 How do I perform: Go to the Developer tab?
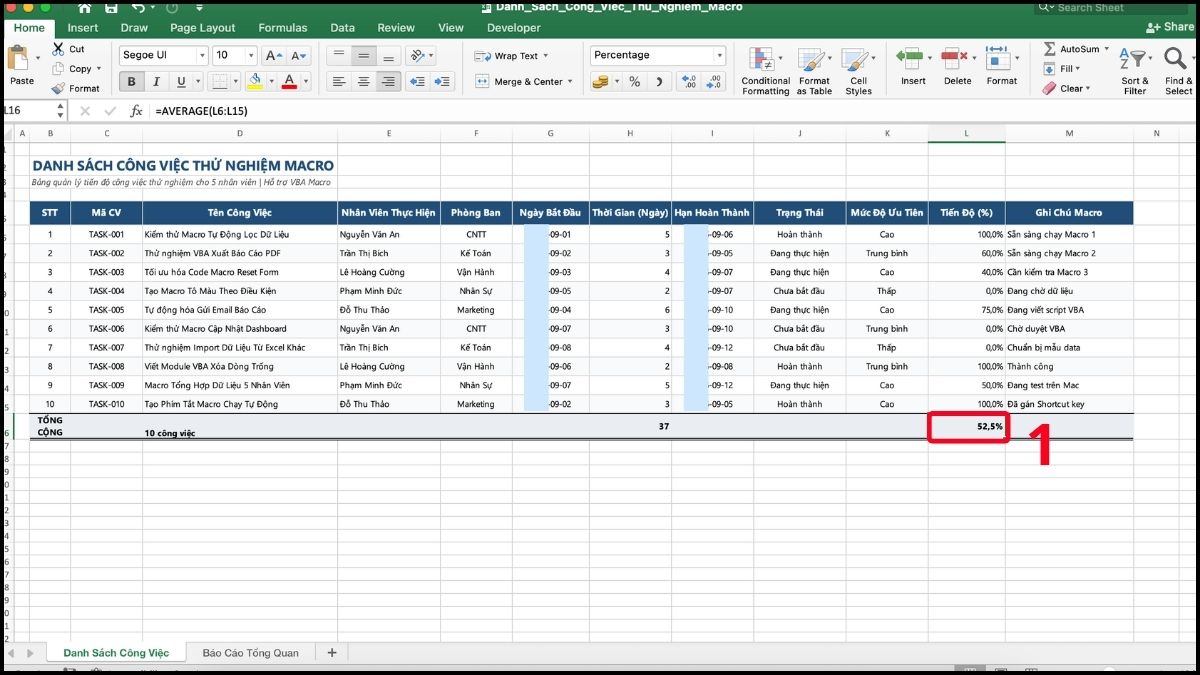click(x=514, y=28)
